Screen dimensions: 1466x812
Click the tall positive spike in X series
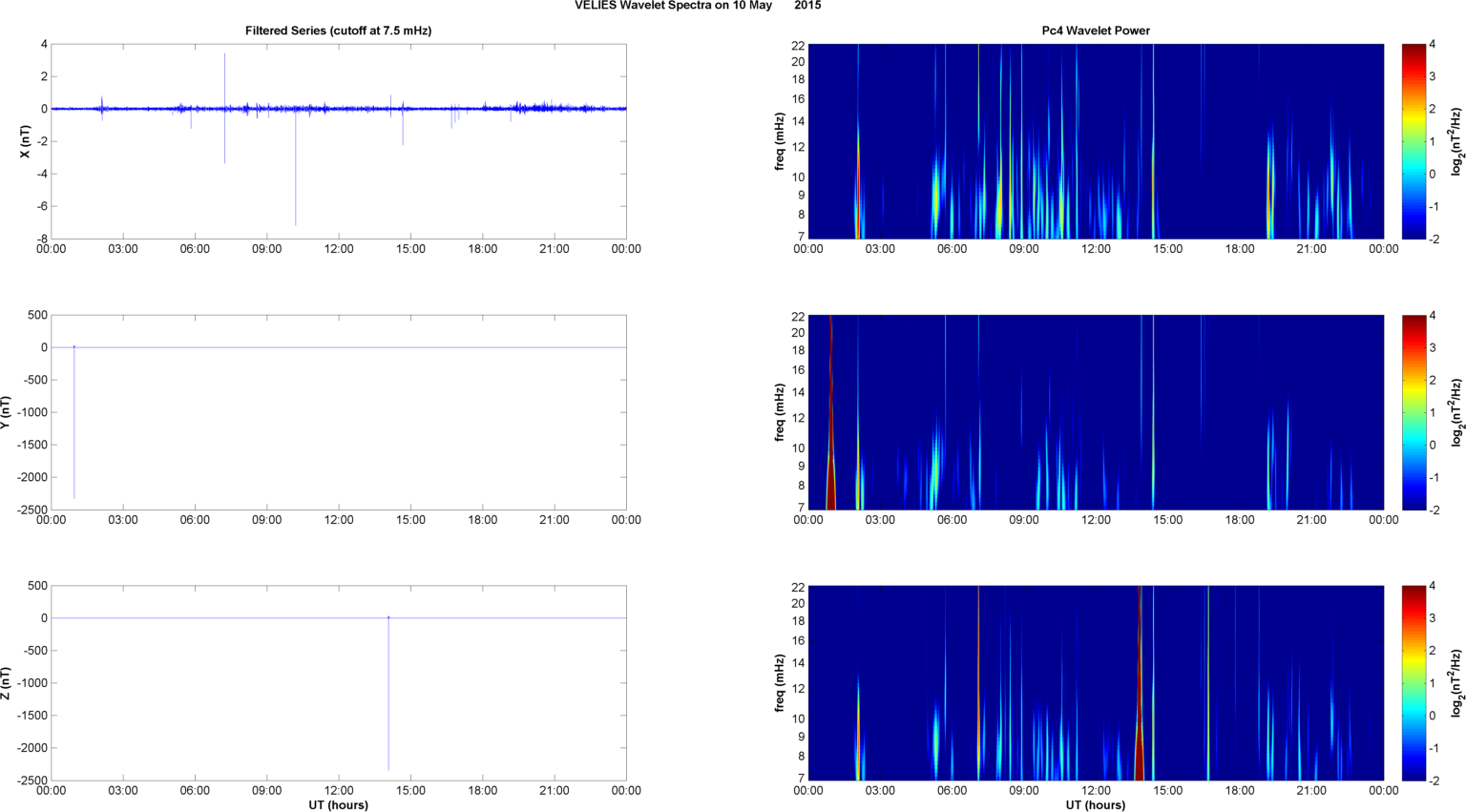(x=225, y=76)
